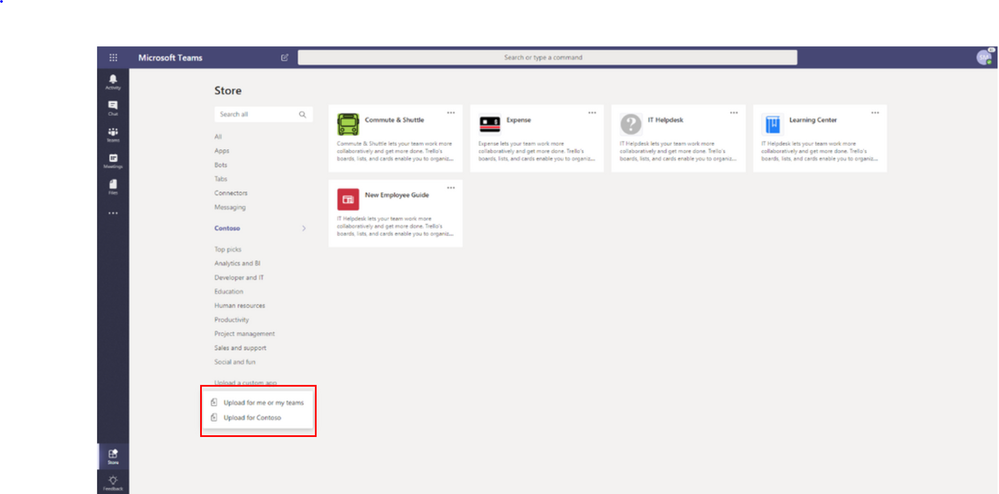The image size is (999, 494).
Task: Click the user profile avatar
Action: [x=984, y=57]
